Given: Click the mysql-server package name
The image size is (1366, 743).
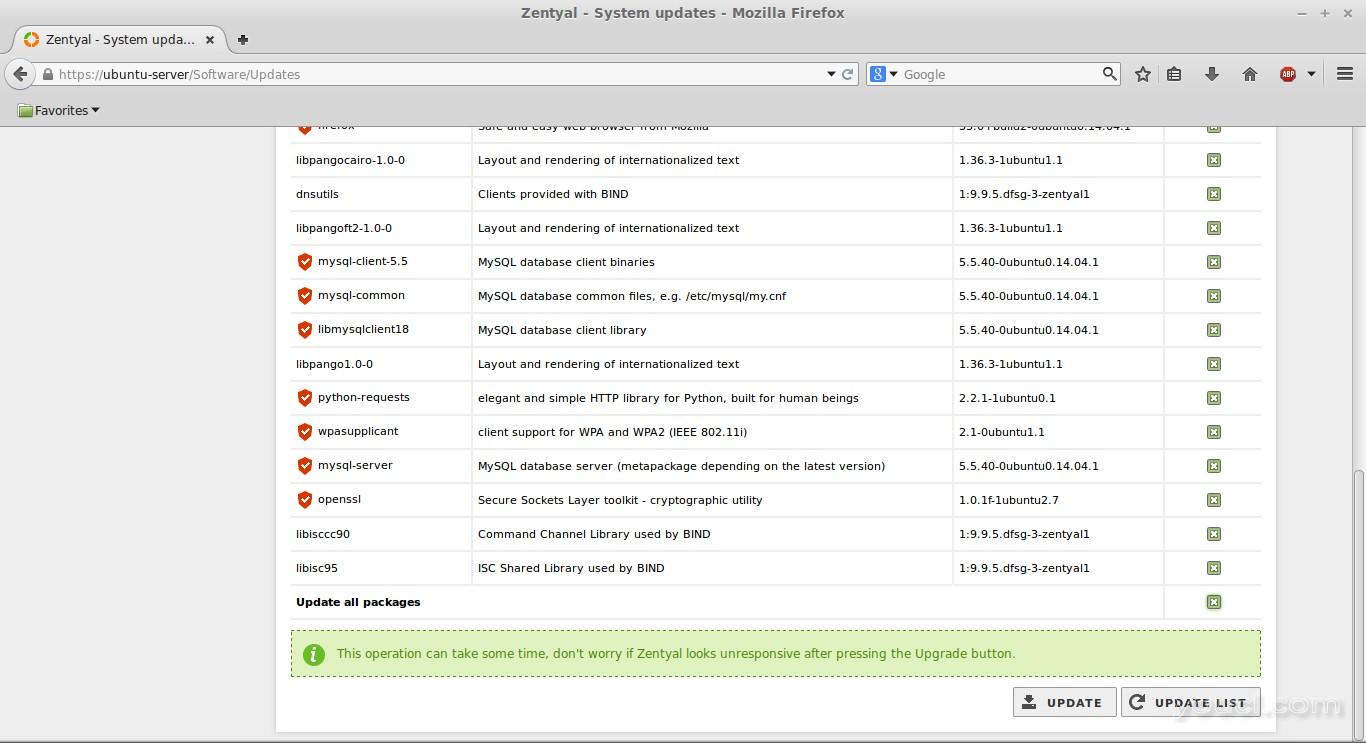Looking at the screenshot, I should [355, 466].
